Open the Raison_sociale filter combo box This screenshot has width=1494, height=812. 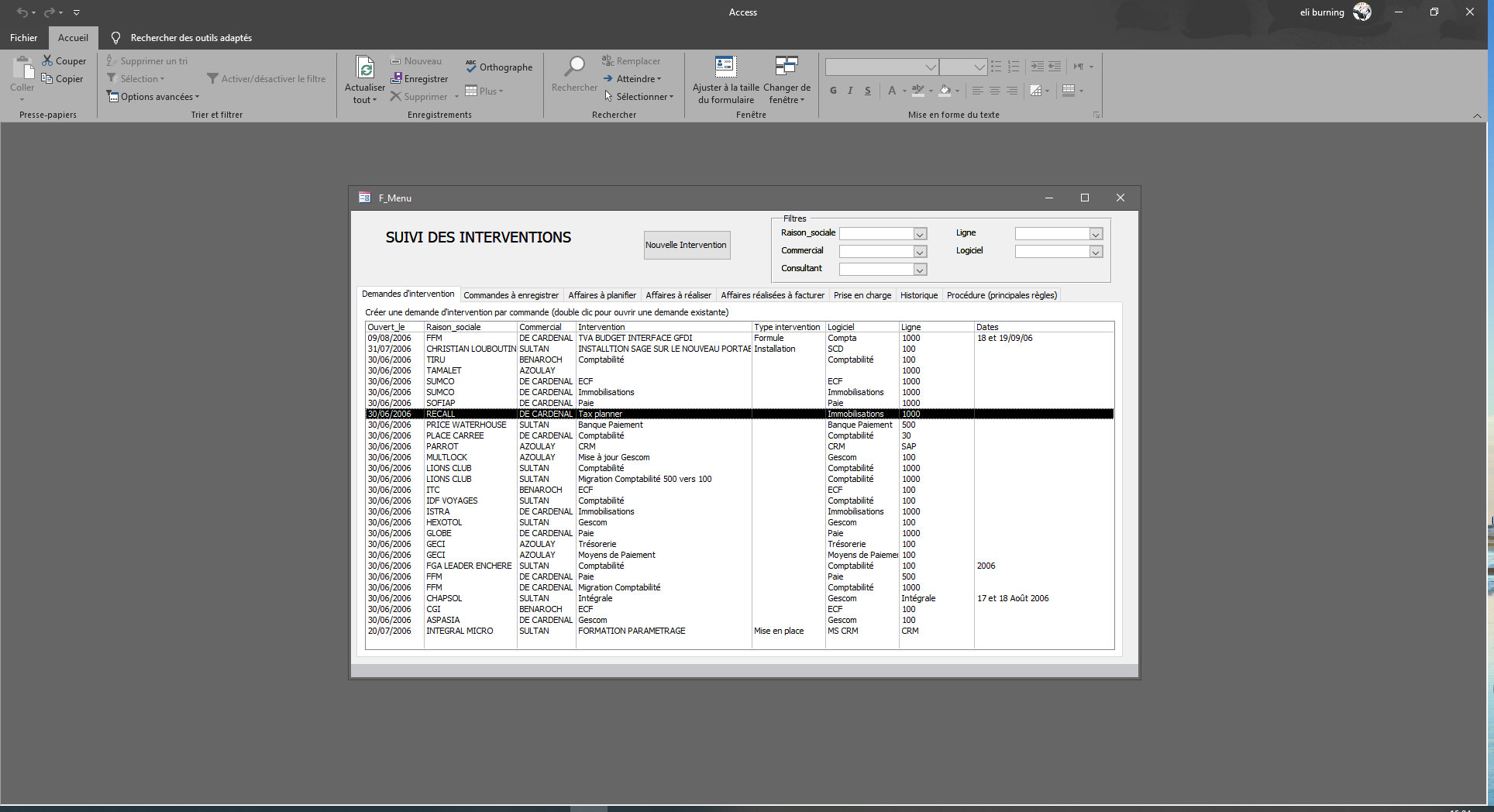tap(920, 234)
